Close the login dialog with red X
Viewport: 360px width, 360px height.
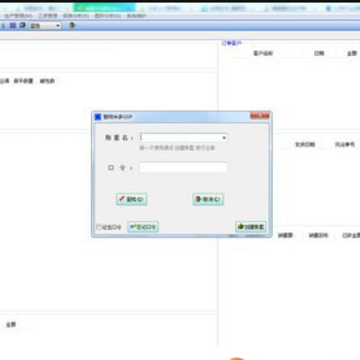(260, 116)
